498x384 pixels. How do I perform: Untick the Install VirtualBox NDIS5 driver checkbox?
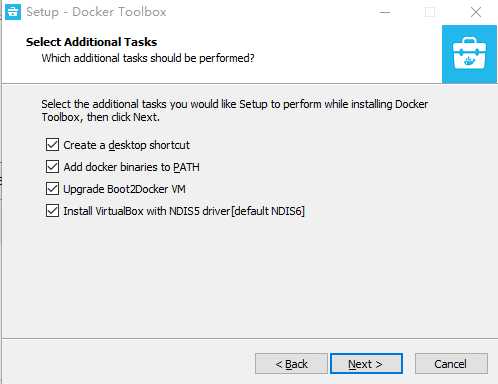coord(52,211)
